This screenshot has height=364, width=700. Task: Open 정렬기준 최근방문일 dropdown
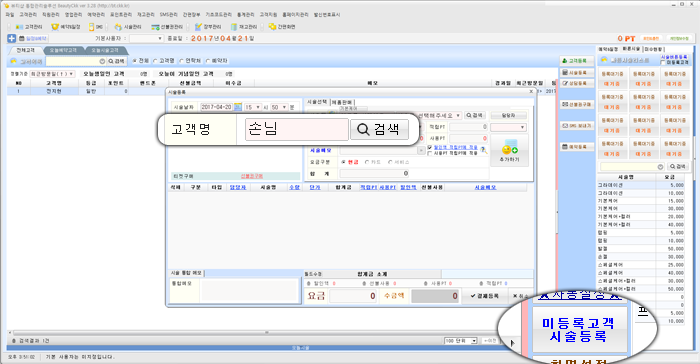coord(52,74)
